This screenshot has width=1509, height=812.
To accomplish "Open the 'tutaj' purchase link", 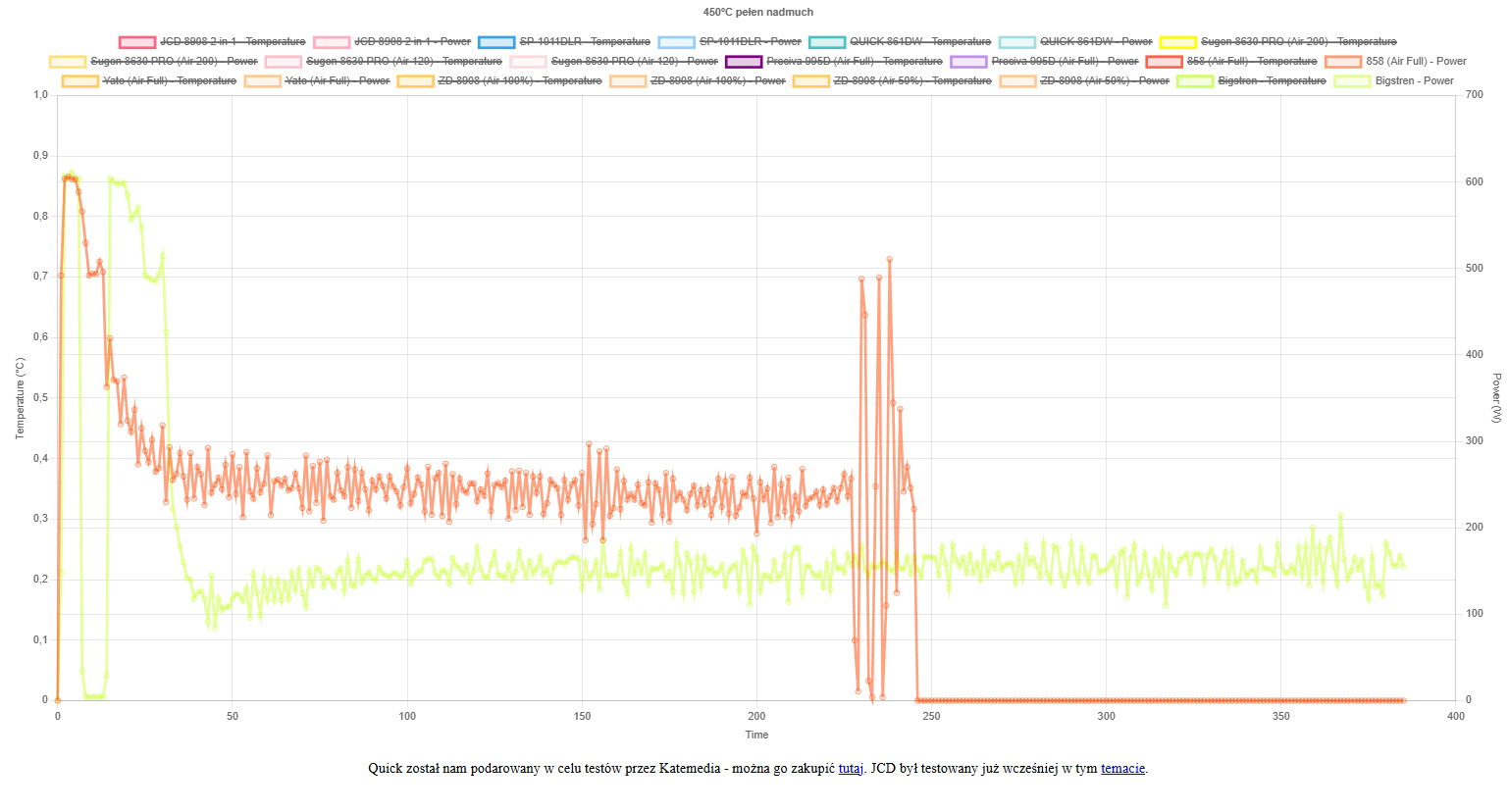I will (x=851, y=769).
